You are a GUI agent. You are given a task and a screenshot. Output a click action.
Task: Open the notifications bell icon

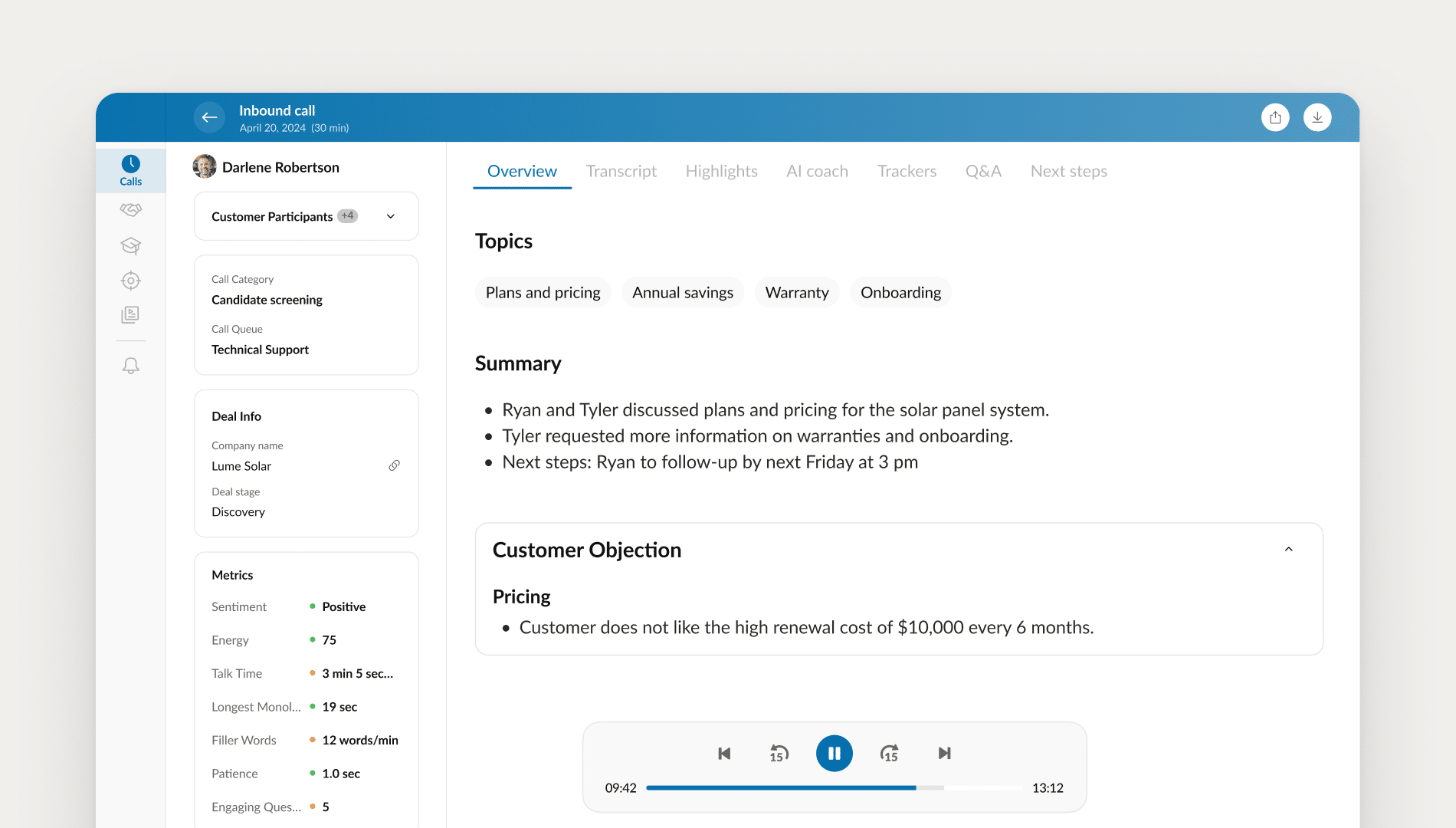(x=130, y=366)
